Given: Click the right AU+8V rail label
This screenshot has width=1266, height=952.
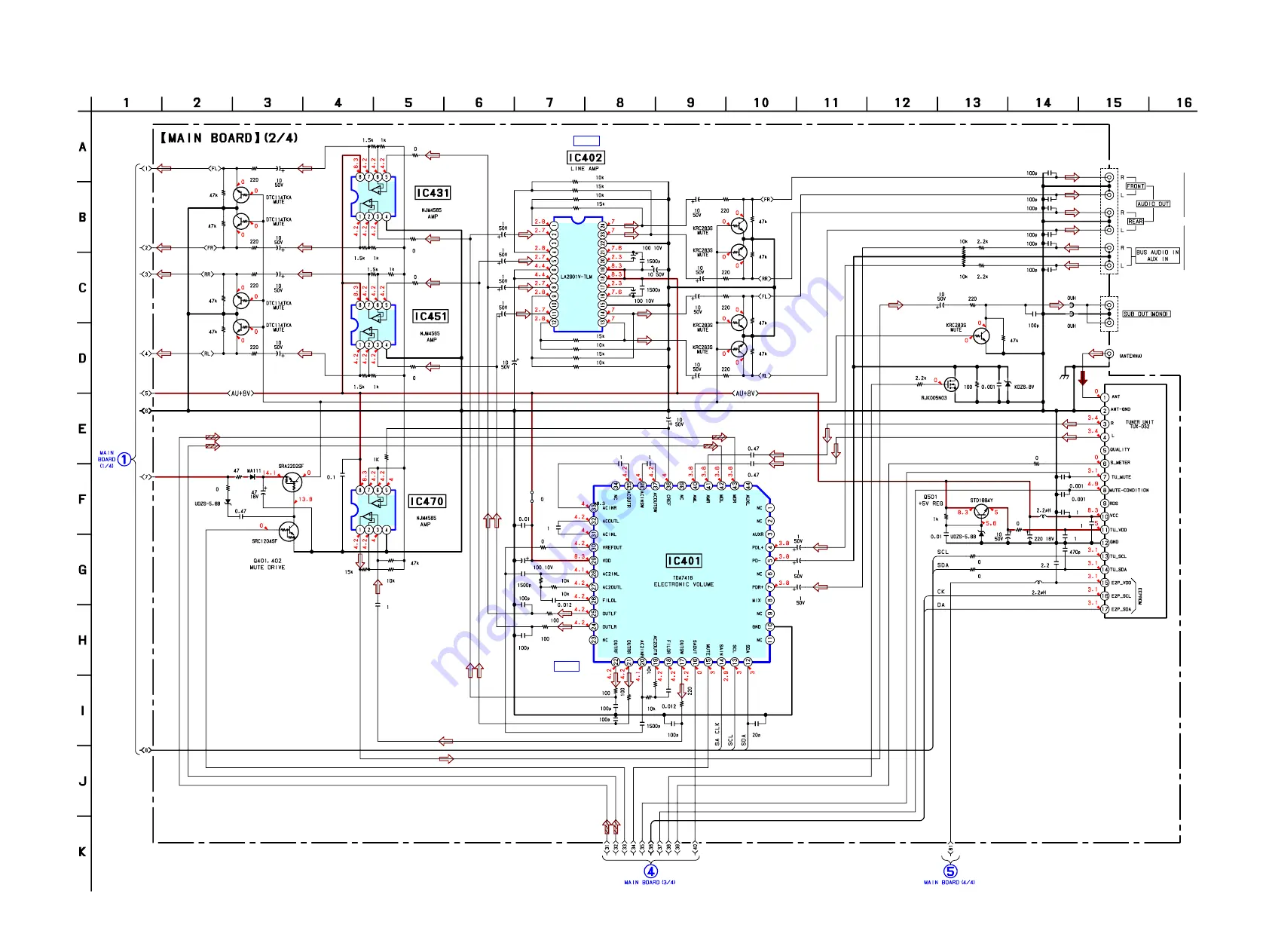Looking at the screenshot, I should click(745, 393).
